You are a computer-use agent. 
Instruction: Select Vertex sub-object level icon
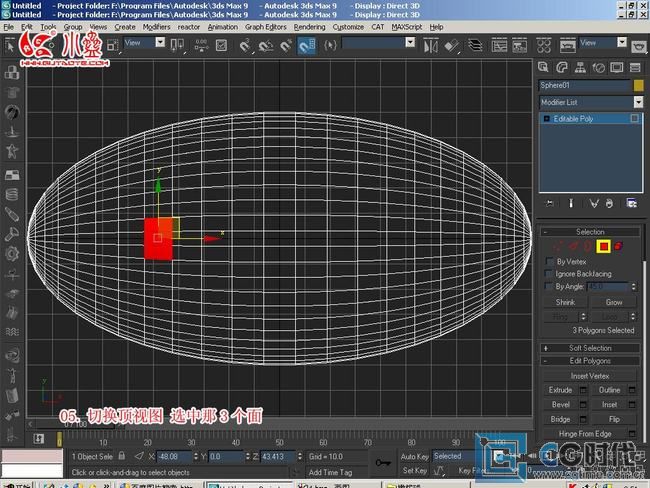[x=558, y=246]
